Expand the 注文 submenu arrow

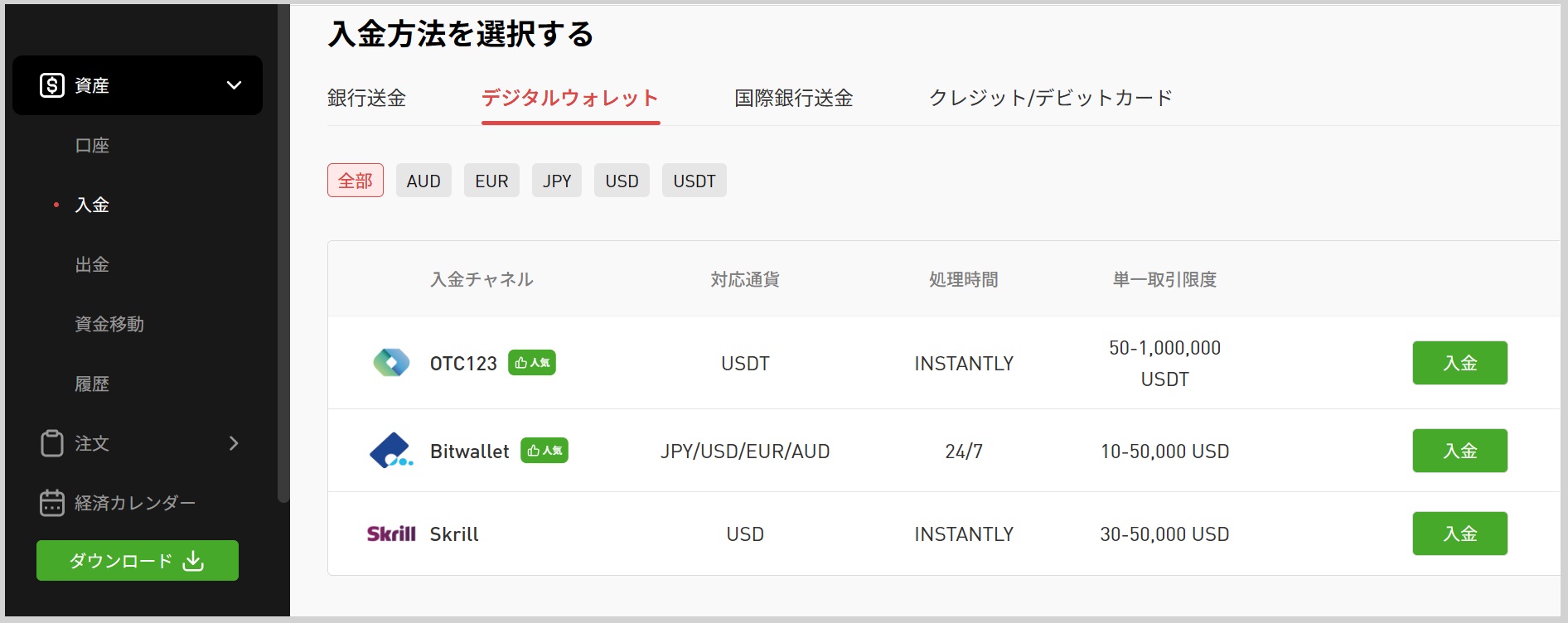point(234,443)
